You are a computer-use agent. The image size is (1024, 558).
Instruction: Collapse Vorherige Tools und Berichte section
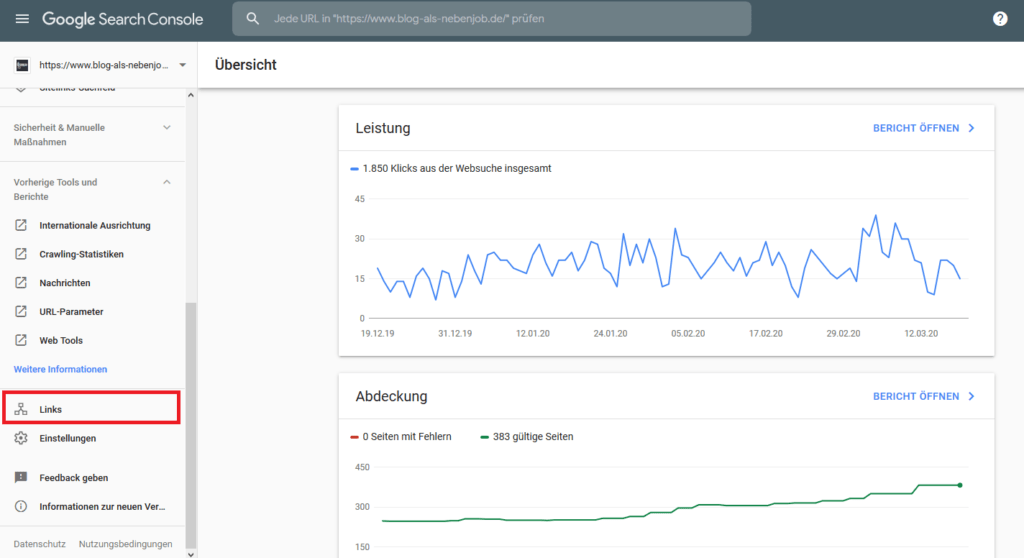(167, 182)
